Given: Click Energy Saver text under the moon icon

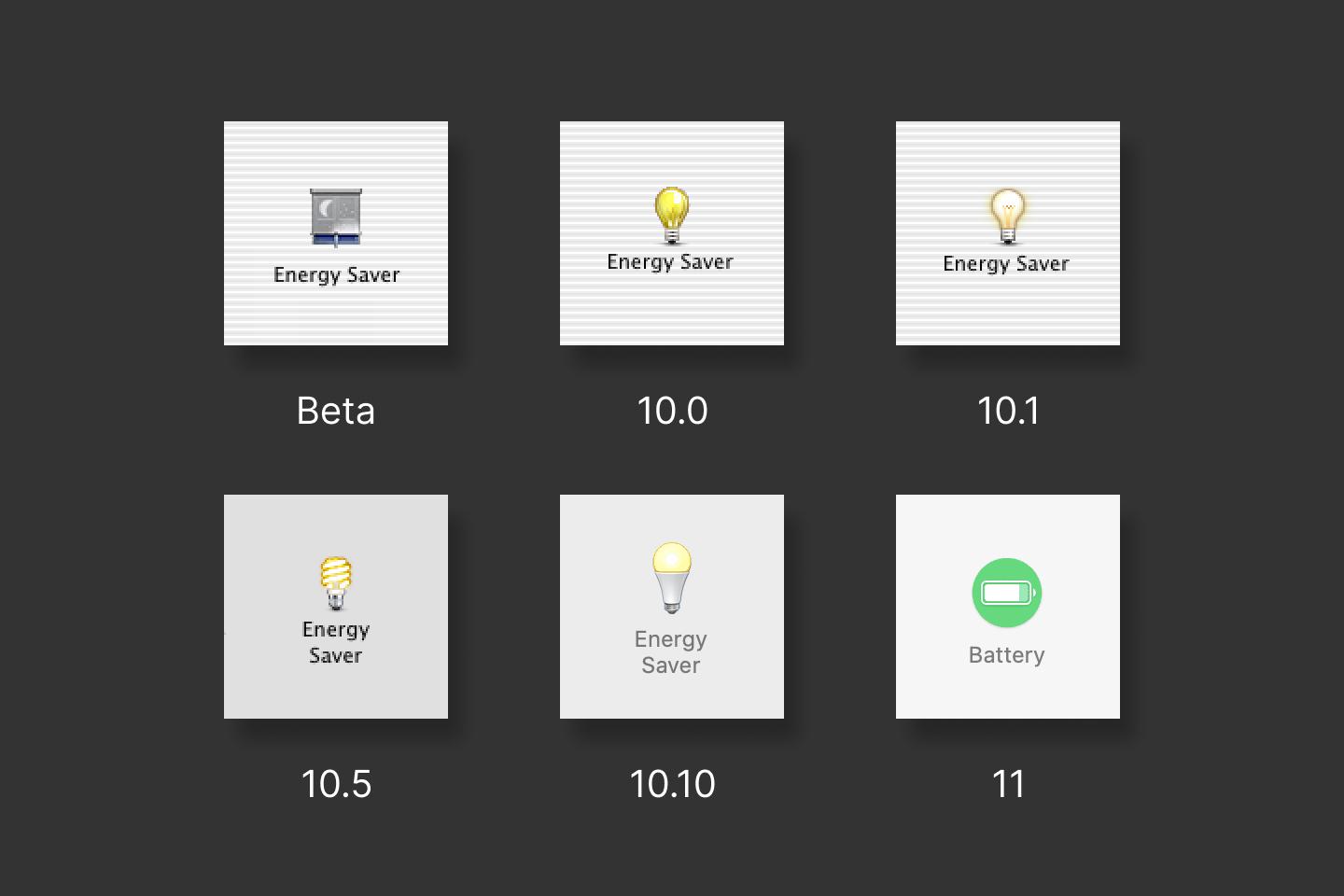Looking at the screenshot, I should click(x=336, y=275).
